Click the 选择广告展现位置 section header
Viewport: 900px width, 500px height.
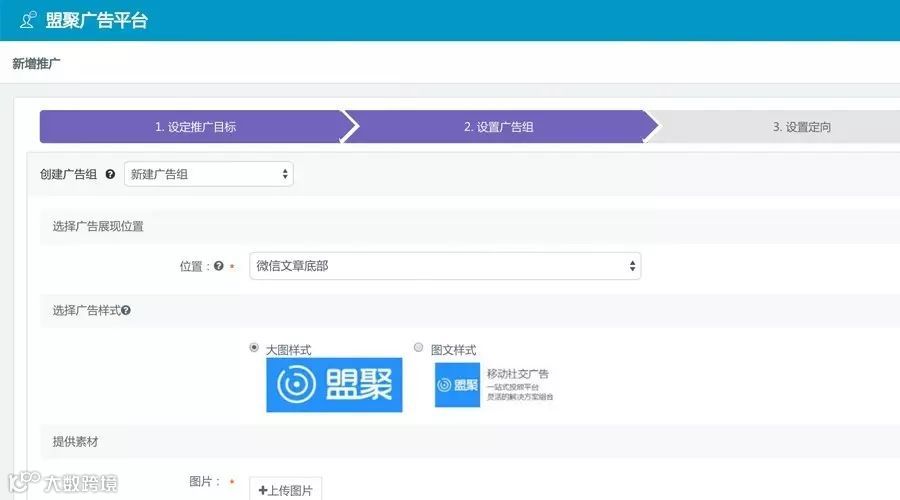[x=98, y=226]
